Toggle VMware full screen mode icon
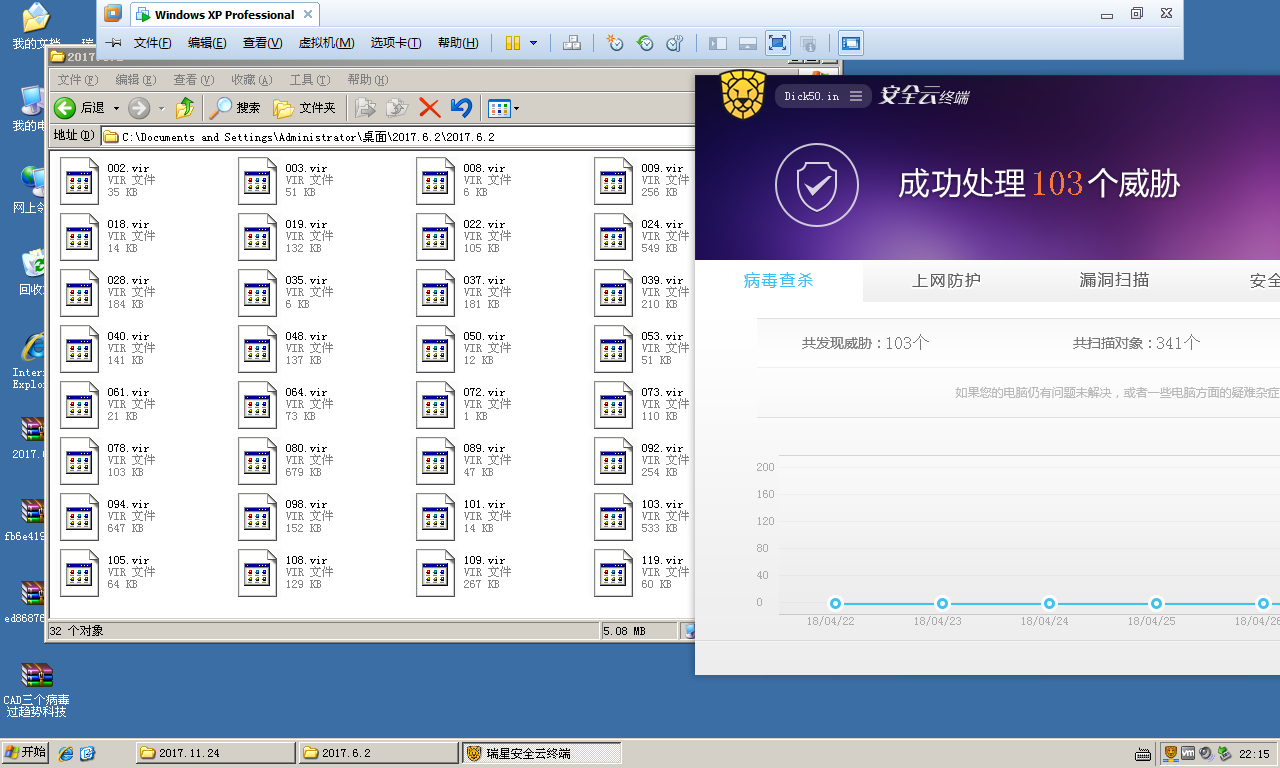 coord(778,43)
